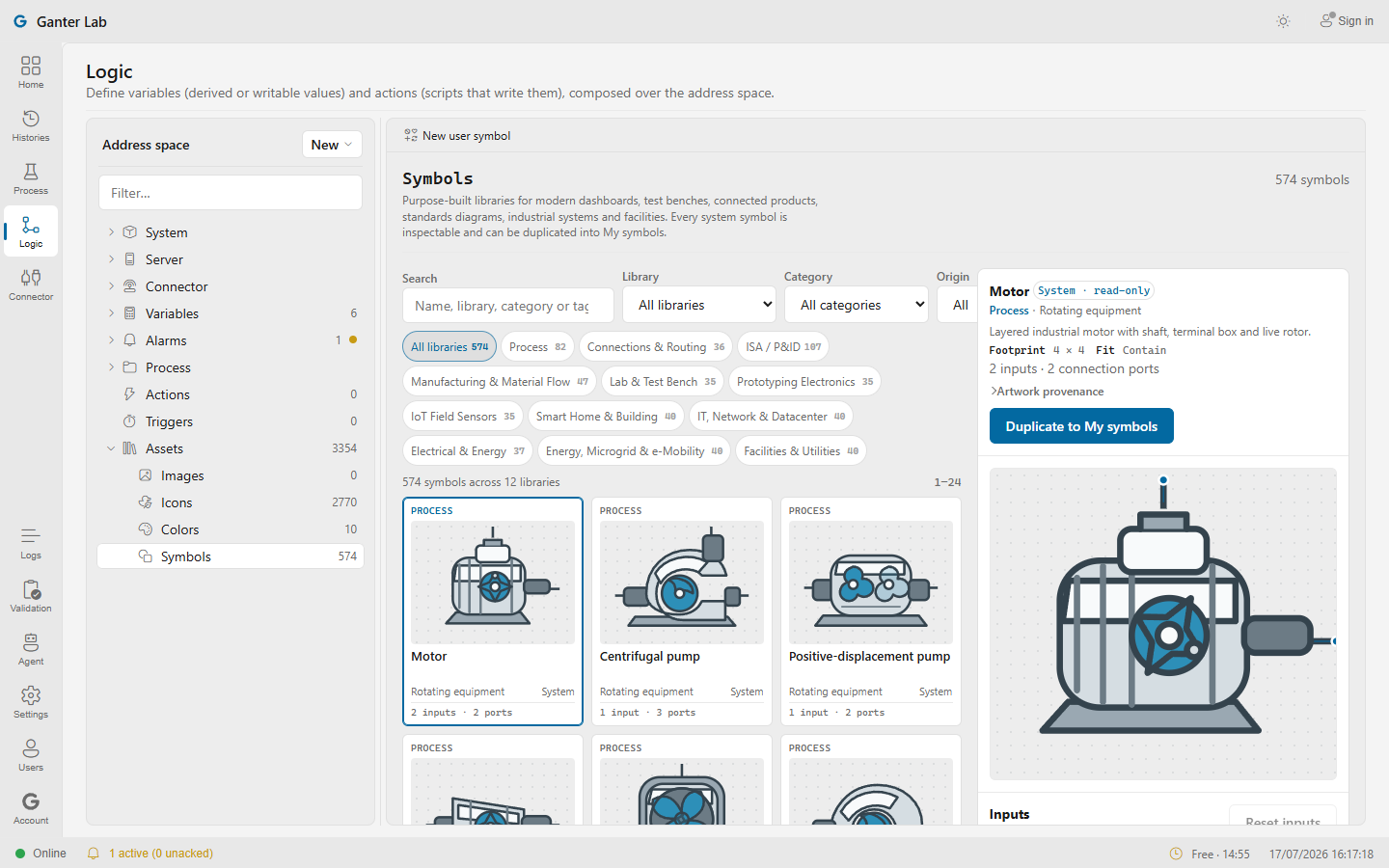Open the Library dropdown 'All libraries'
Viewport: 1389px width, 868px height.
(x=699, y=305)
